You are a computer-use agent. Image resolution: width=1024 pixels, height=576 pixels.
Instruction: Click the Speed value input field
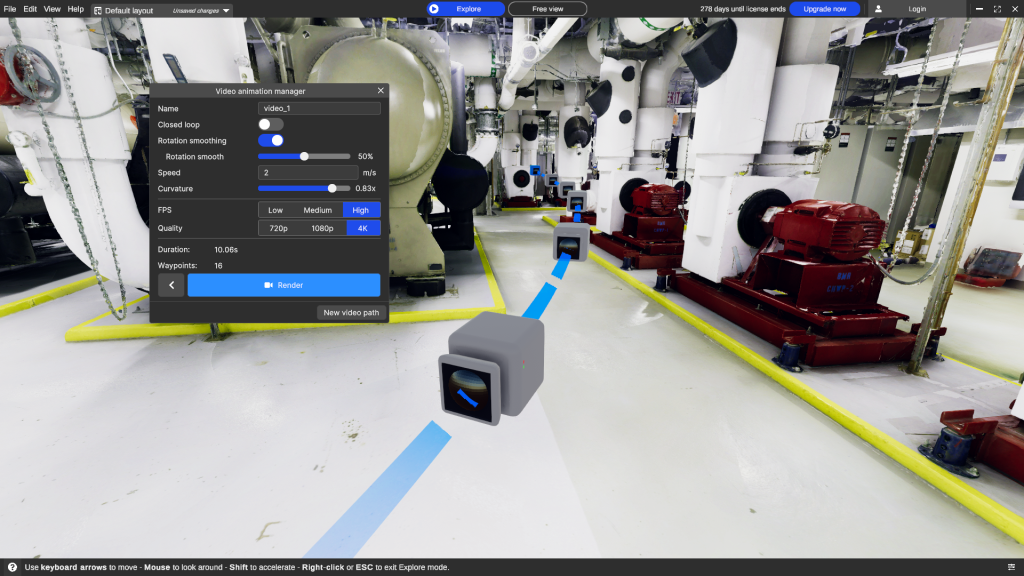coord(307,173)
